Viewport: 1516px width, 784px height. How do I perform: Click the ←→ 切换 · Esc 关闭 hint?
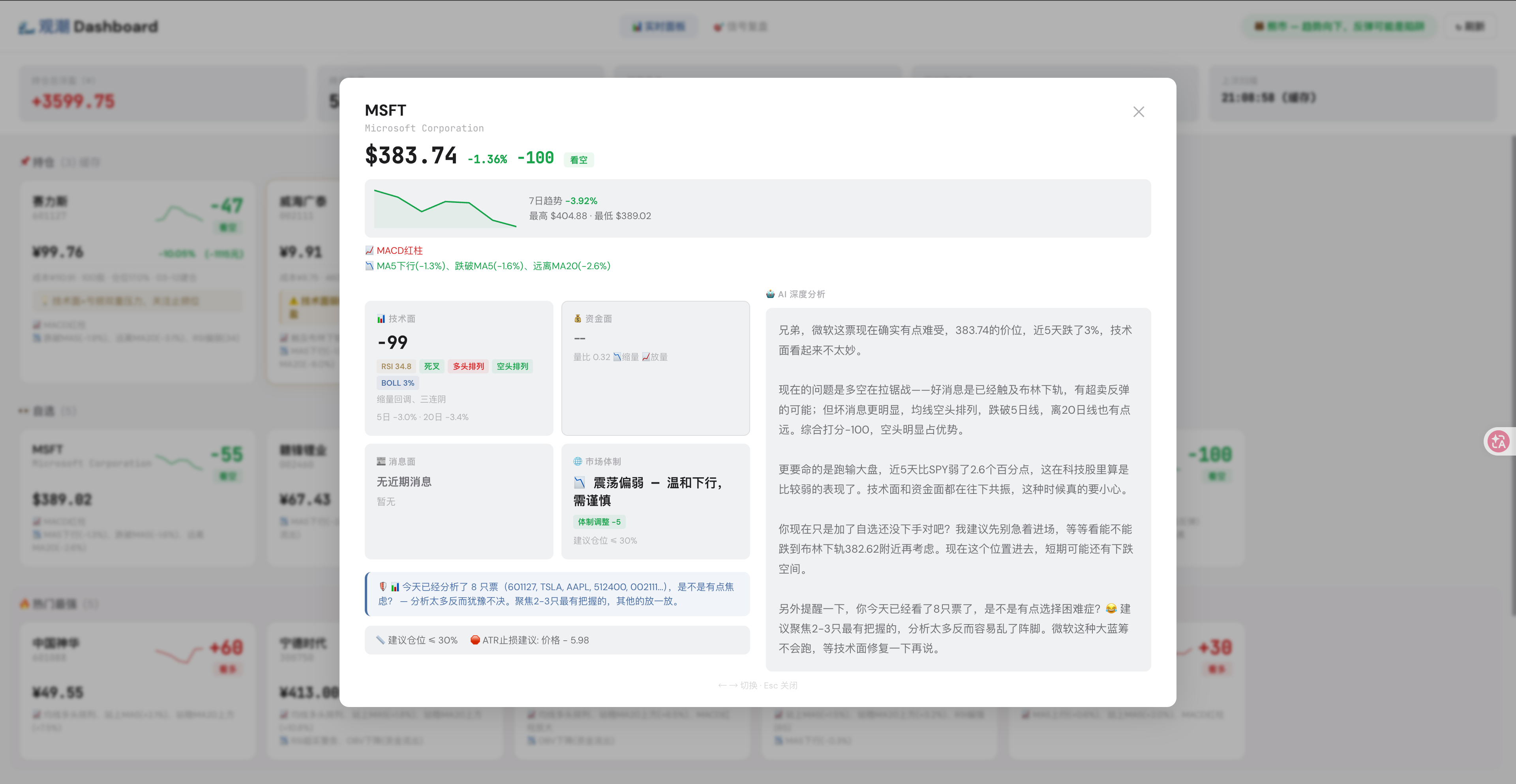pyautogui.click(x=758, y=685)
